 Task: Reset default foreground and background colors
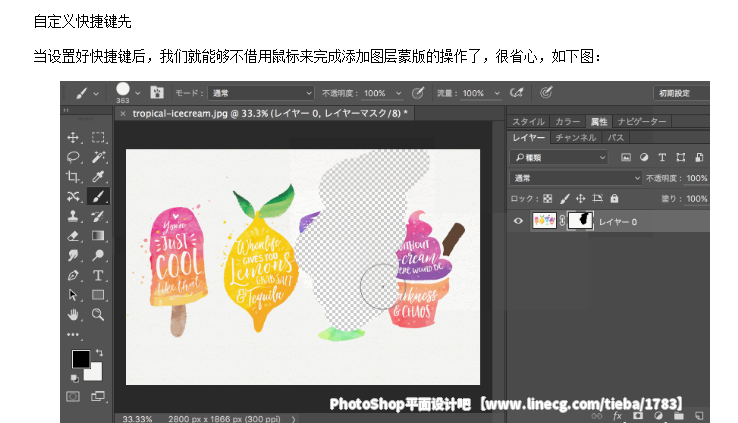[x=74, y=378]
